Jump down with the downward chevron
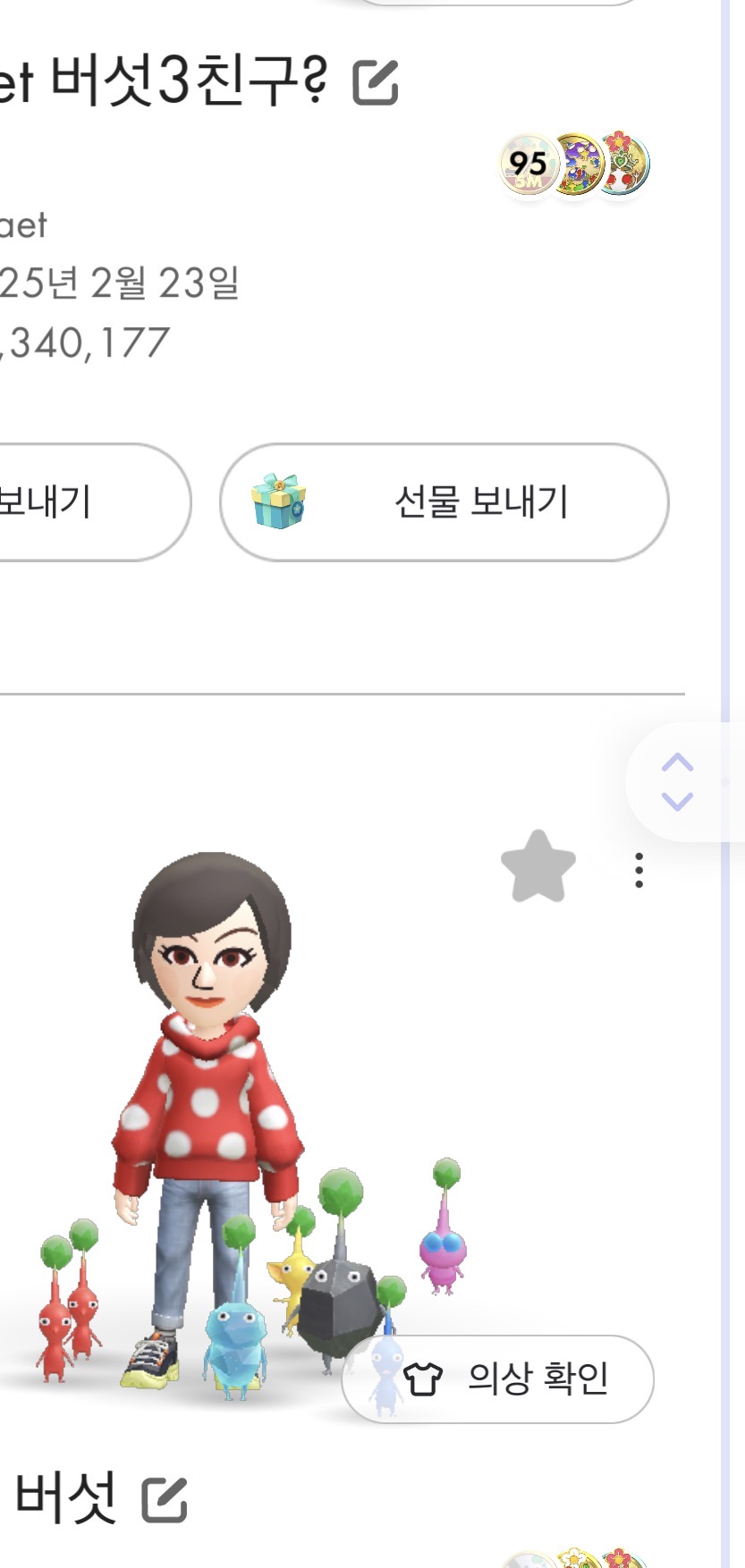The width and height of the screenshot is (745, 1568). pyautogui.click(x=677, y=800)
